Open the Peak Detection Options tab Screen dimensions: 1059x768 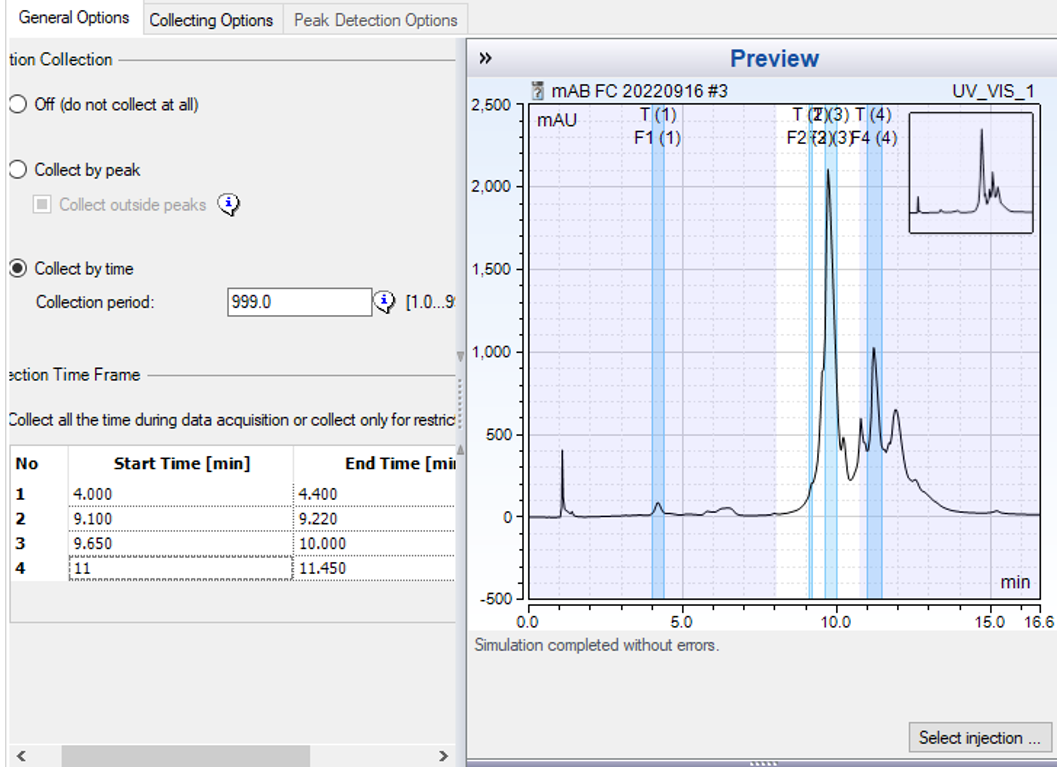click(375, 20)
